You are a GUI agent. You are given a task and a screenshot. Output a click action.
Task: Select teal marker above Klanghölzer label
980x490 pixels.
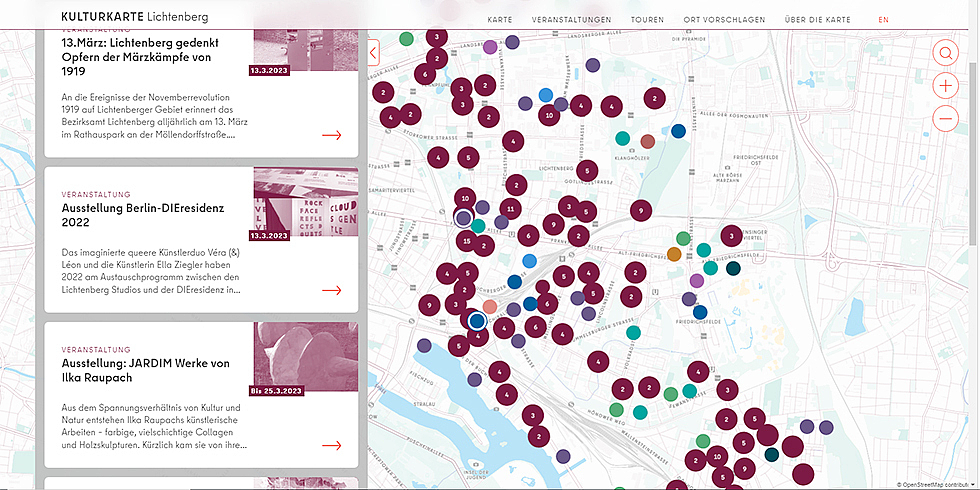tap(622, 138)
